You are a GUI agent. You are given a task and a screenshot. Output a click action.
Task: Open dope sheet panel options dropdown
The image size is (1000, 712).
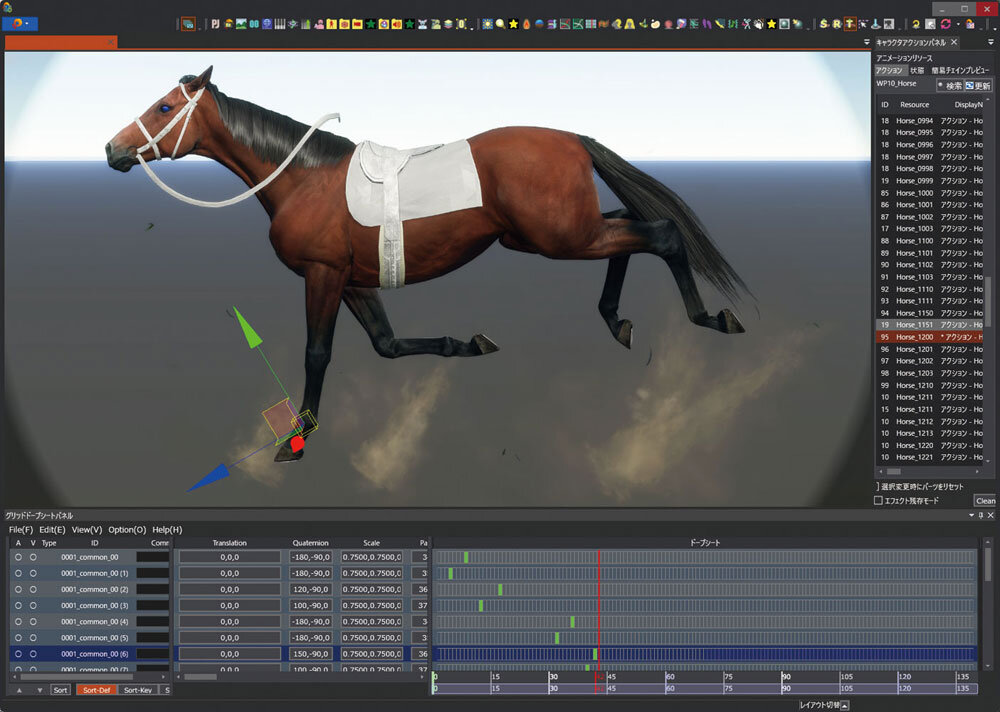971,515
